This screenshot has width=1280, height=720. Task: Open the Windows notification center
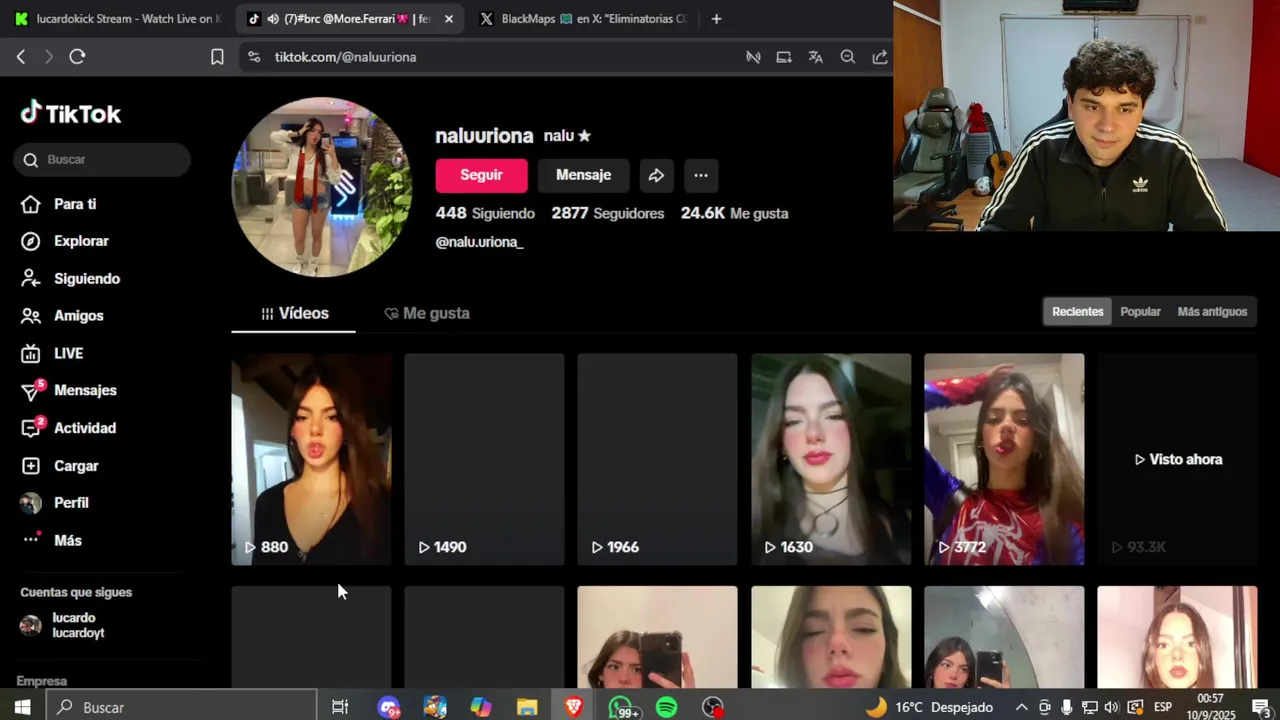pos(1261,707)
